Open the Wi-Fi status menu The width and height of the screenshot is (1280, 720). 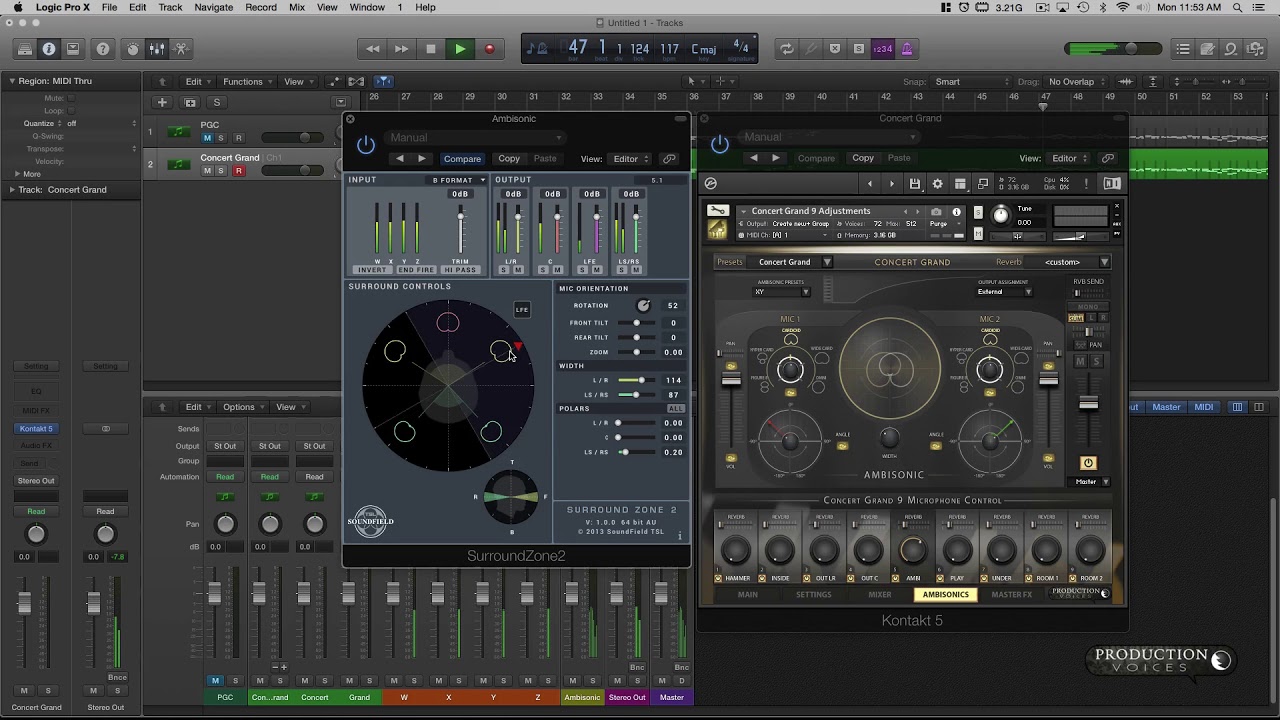pyautogui.click(x=1123, y=7)
